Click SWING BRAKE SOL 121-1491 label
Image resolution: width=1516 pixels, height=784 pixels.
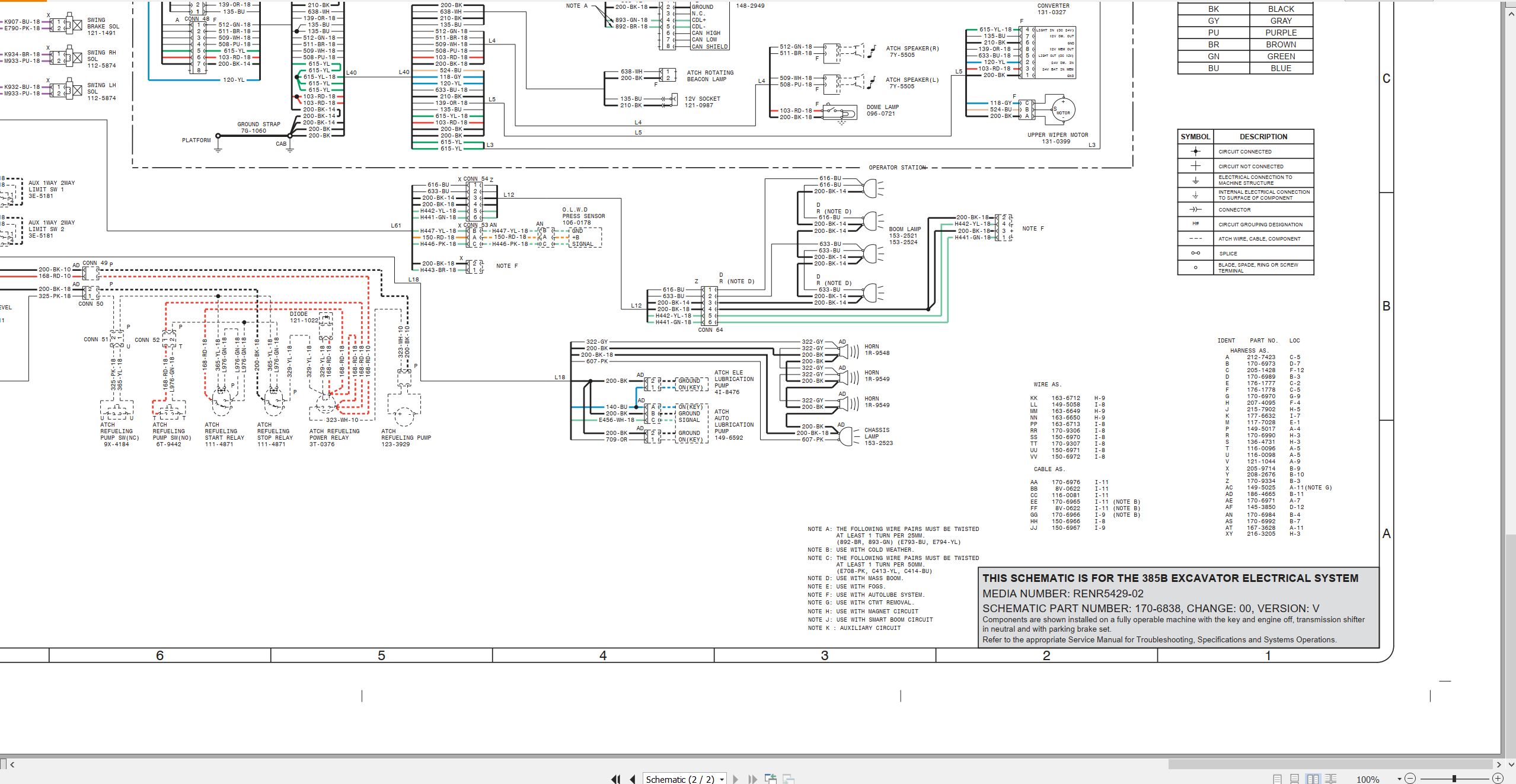pyautogui.click(x=103, y=27)
